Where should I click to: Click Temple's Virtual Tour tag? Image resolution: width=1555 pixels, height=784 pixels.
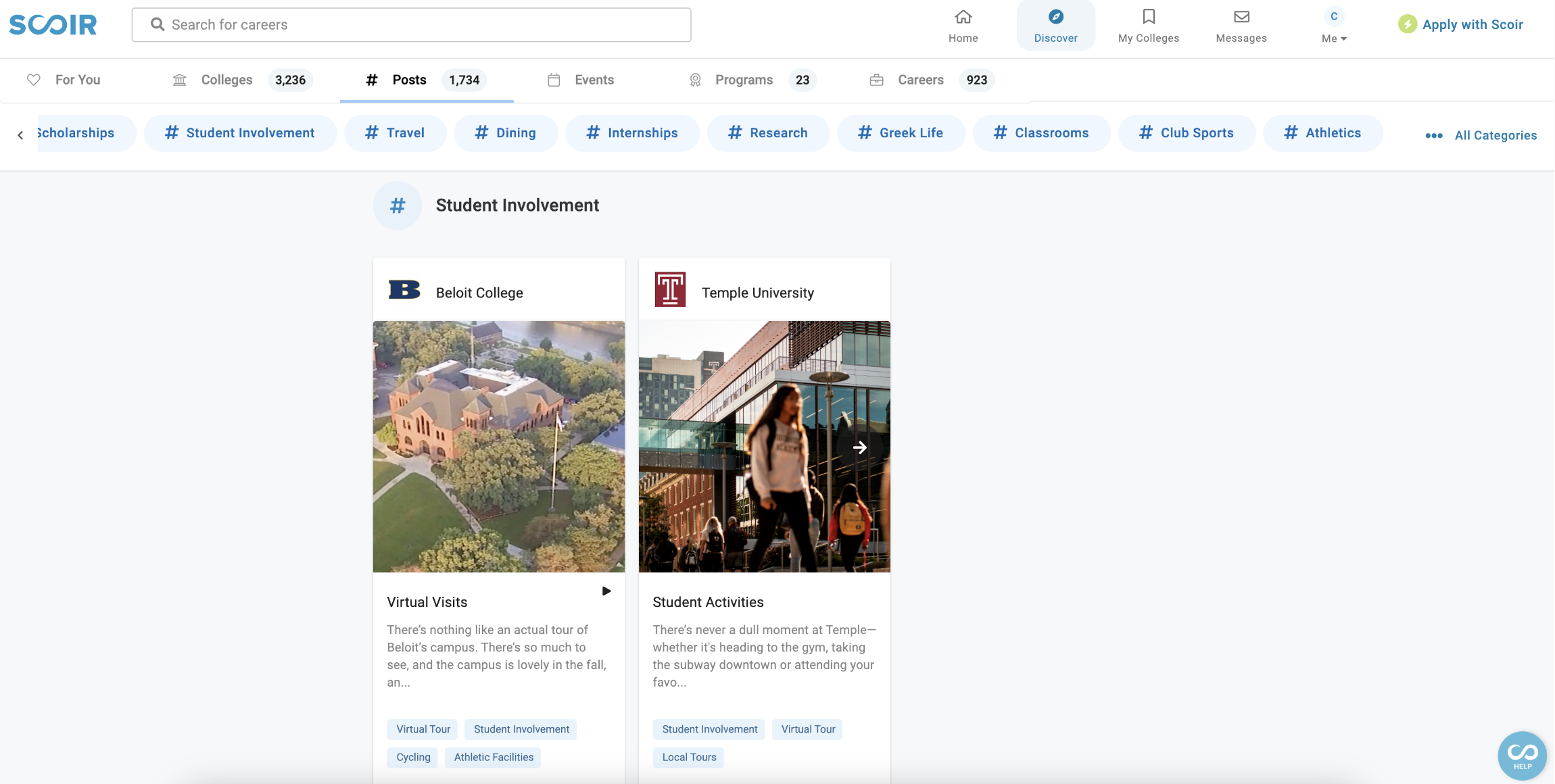(808, 729)
